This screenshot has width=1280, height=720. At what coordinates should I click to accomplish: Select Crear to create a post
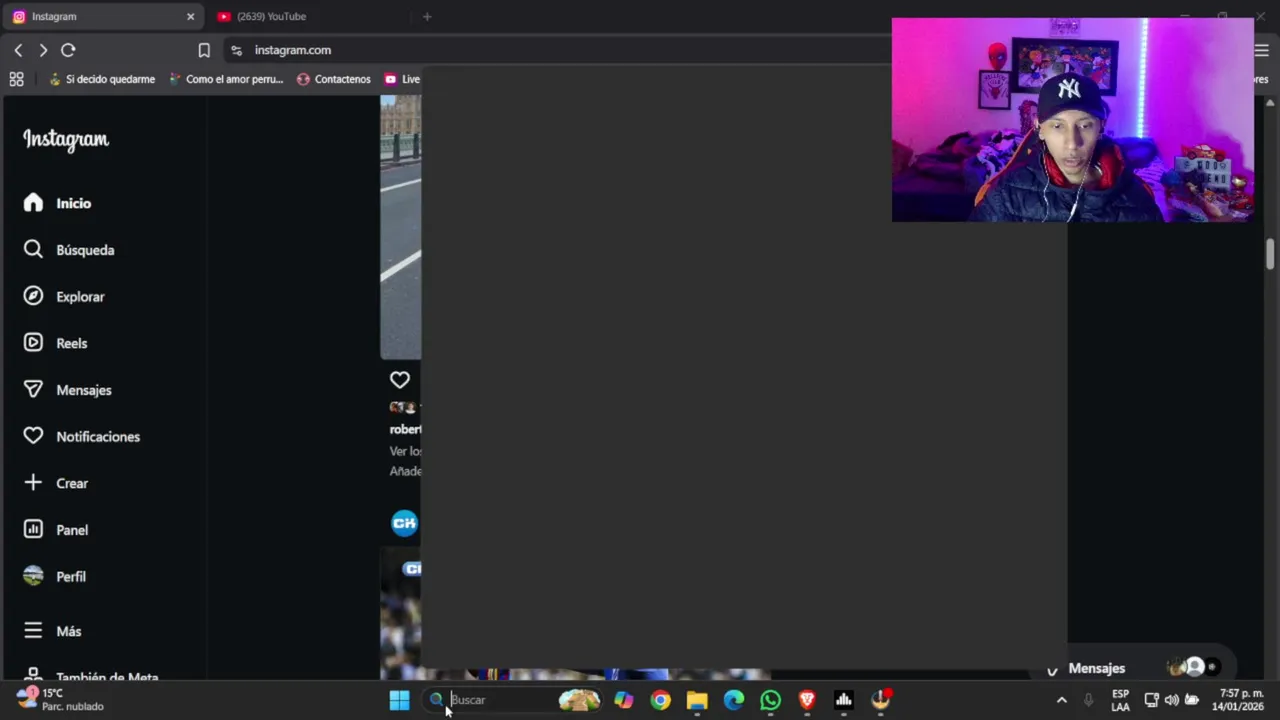coord(56,483)
